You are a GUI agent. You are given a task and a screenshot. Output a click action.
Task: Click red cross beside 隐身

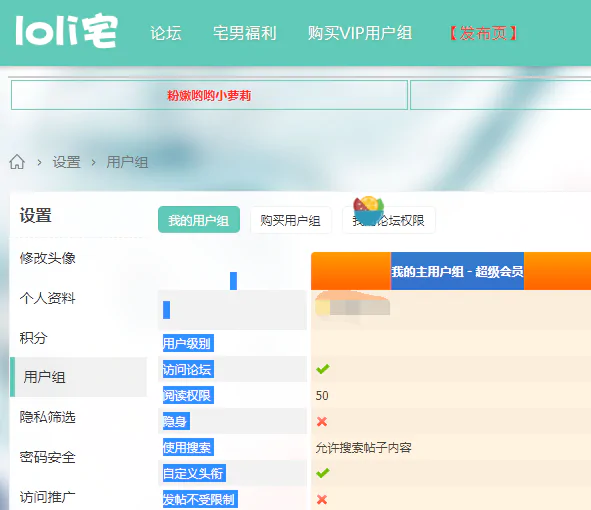(x=322, y=421)
